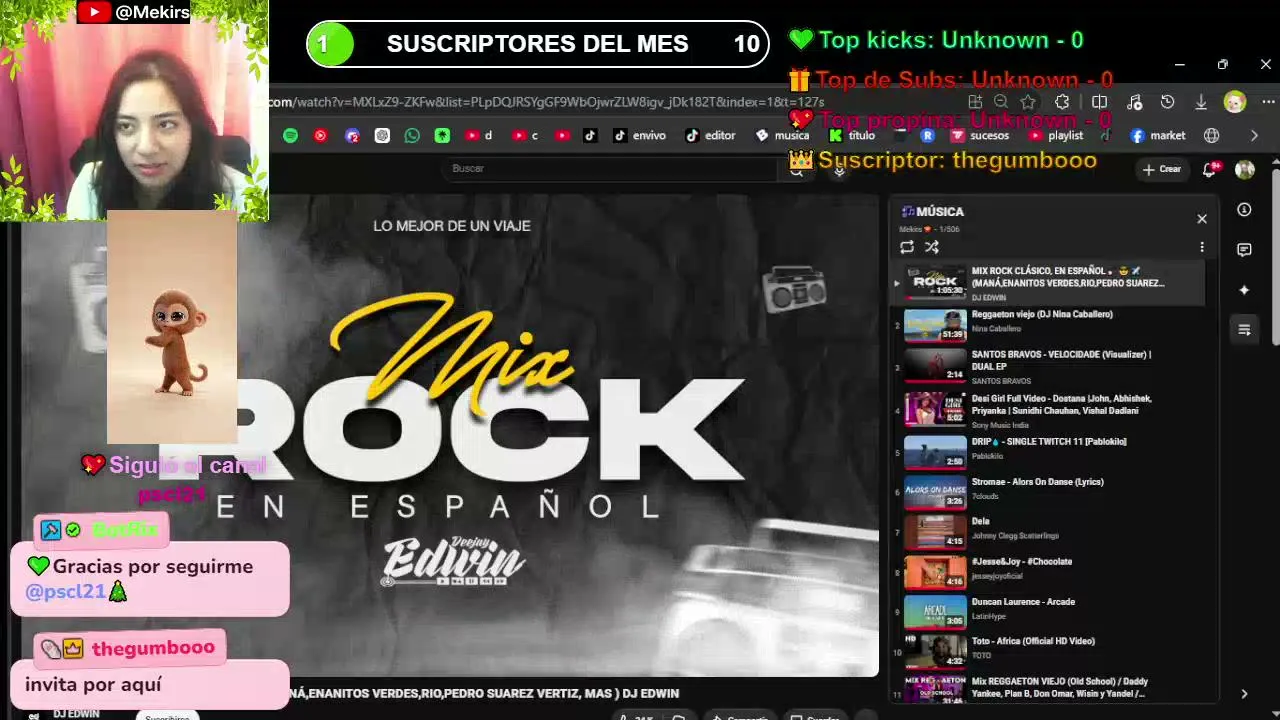Click the YouTube Crear button

(x=1162, y=169)
